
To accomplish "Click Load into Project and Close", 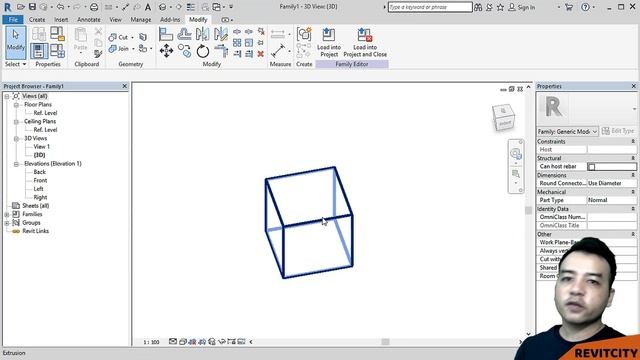I will tap(365, 42).
